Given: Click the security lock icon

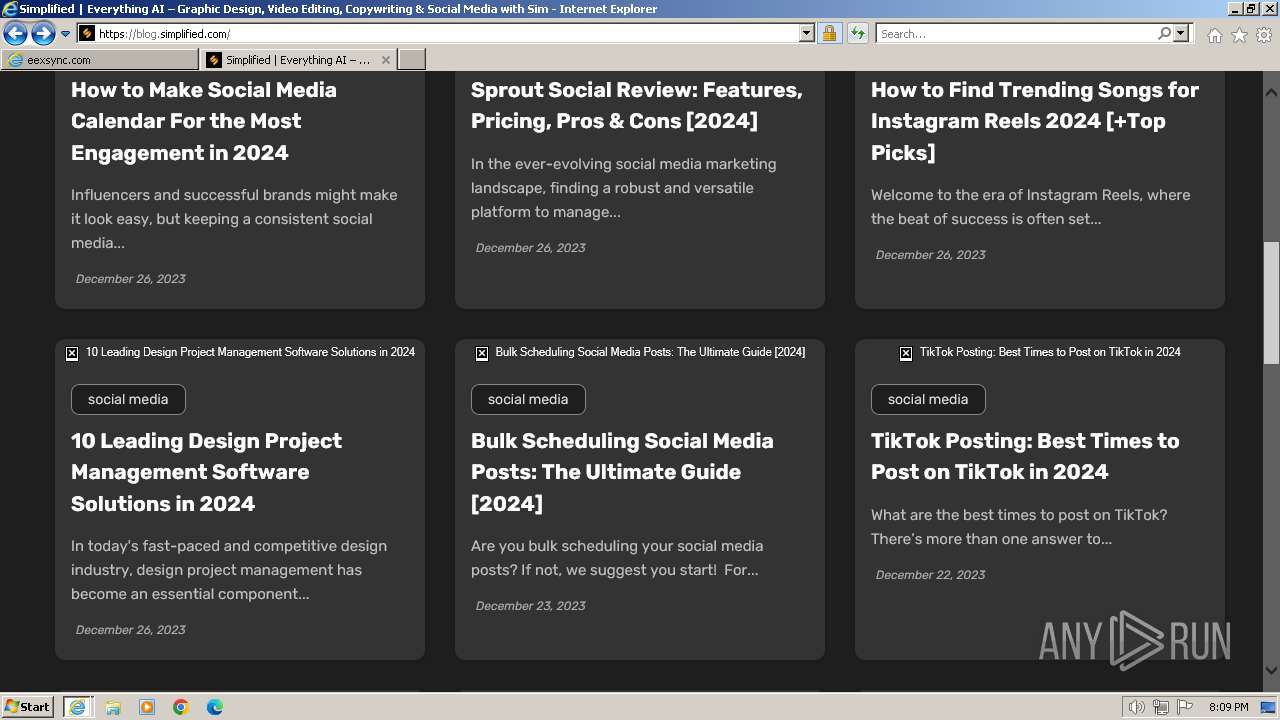Looking at the screenshot, I should pyautogui.click(x=829, y=34).
